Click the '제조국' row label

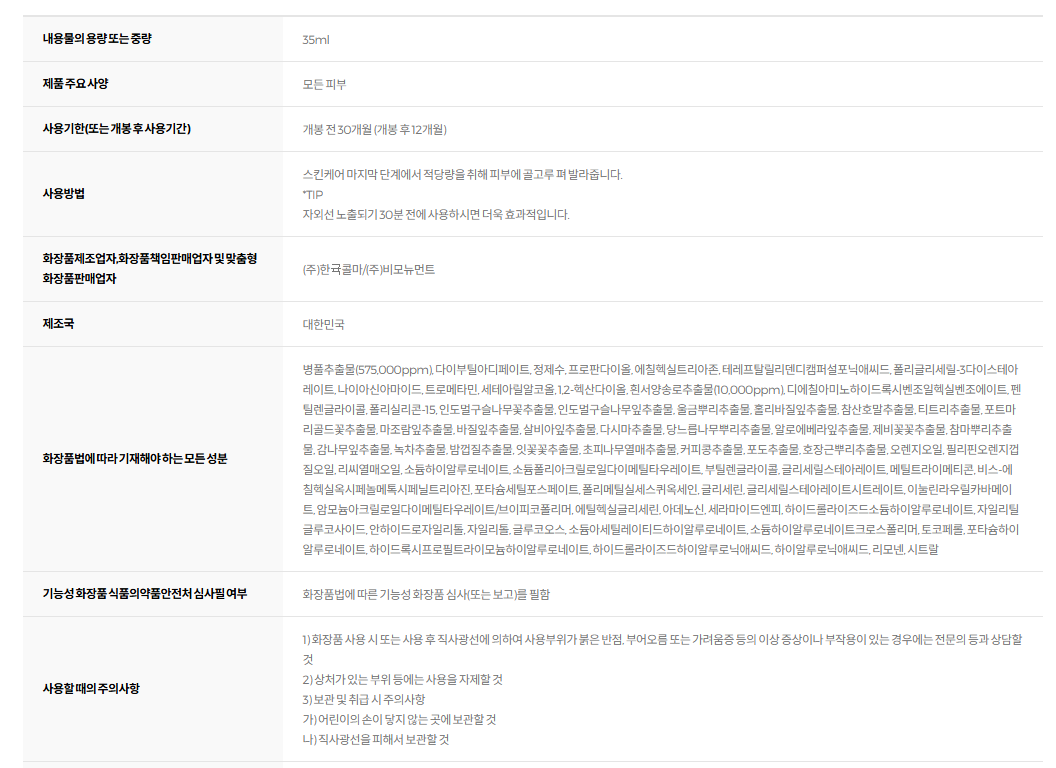(57, 324)
